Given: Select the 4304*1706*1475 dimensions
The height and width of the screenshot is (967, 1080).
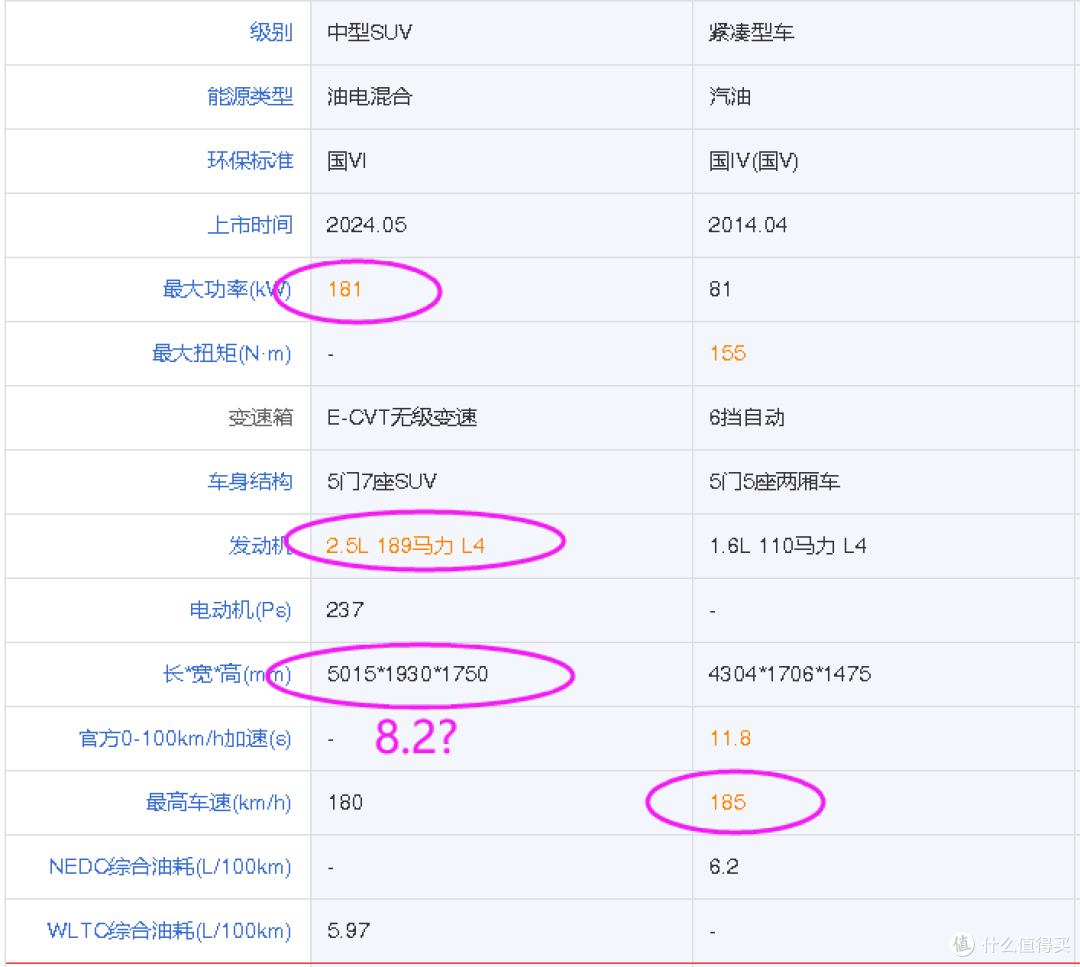Looking at the screenshot, I should point(790,674).
